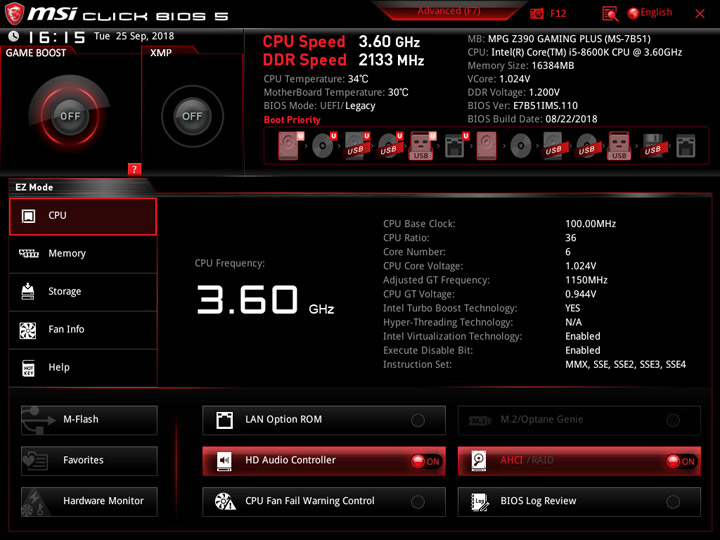
Task: Click the Fan Info fan icon
Action: pos(28,330)
